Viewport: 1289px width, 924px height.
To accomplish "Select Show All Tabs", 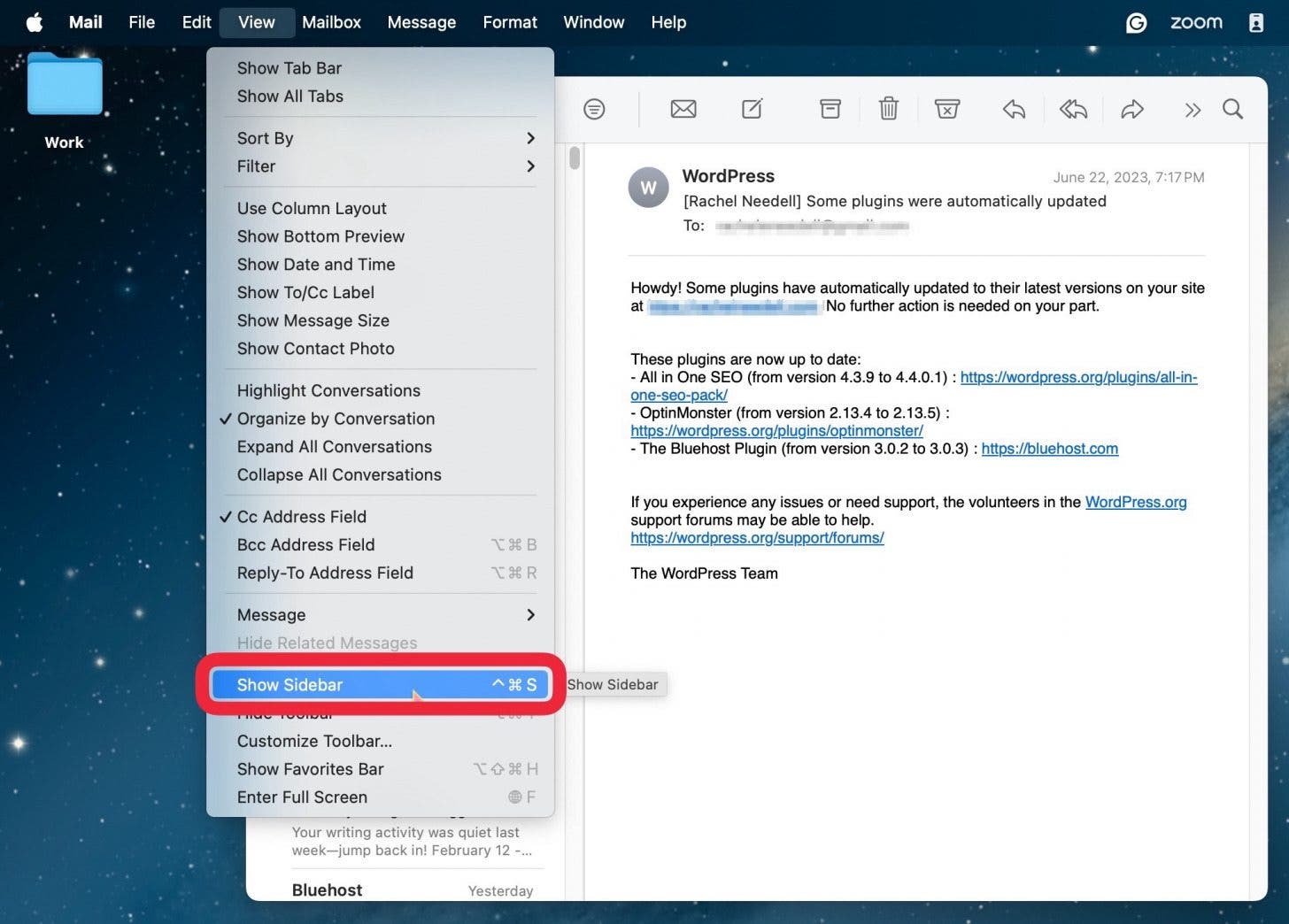I will 381,96.
